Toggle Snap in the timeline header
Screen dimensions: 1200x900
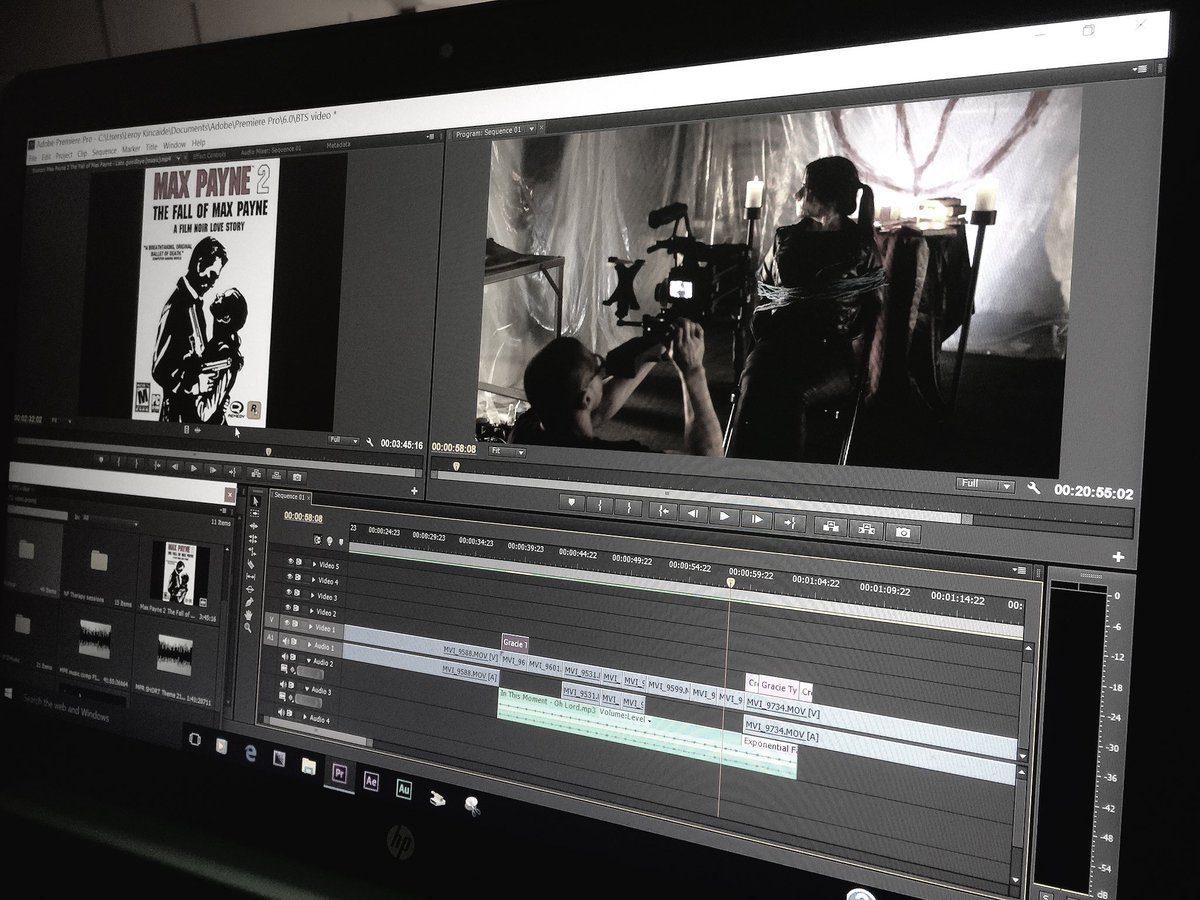317,540
